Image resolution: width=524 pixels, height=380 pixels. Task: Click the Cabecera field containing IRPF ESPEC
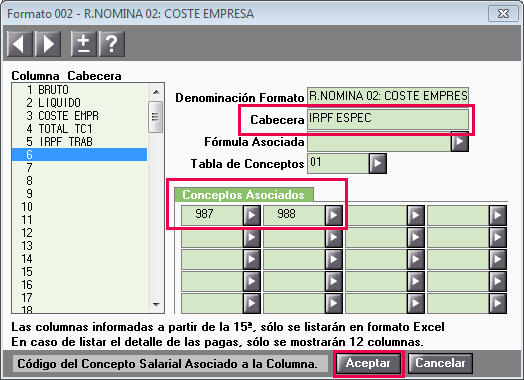(x=388, y=119)
